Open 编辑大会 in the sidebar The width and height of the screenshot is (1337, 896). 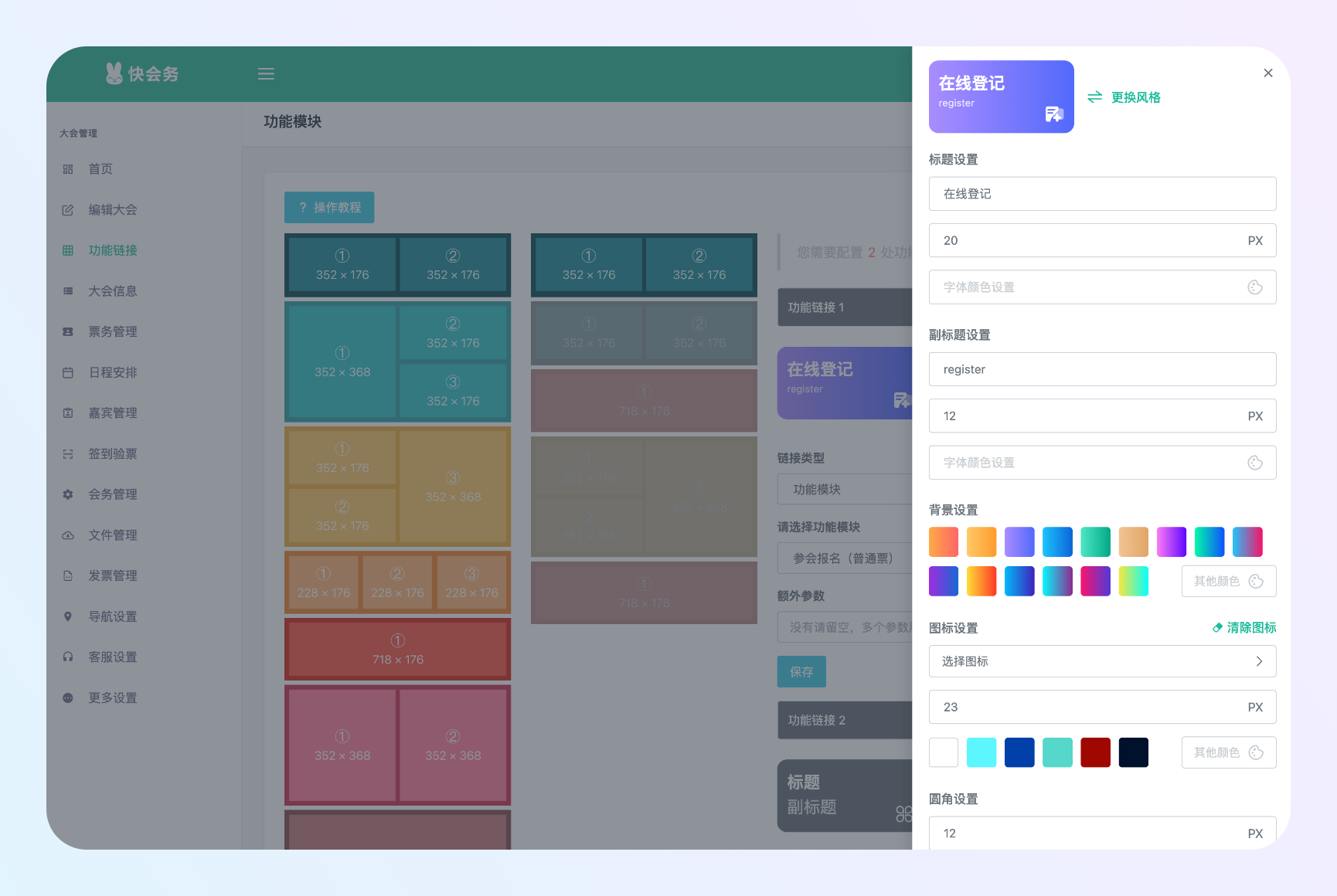tap(113, 210)
